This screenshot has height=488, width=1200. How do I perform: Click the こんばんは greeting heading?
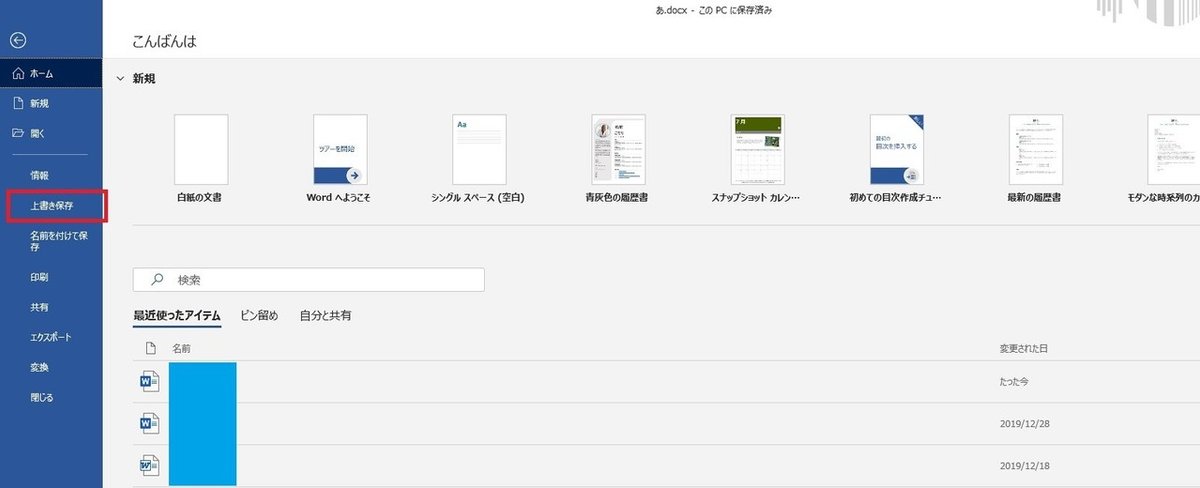166,42
